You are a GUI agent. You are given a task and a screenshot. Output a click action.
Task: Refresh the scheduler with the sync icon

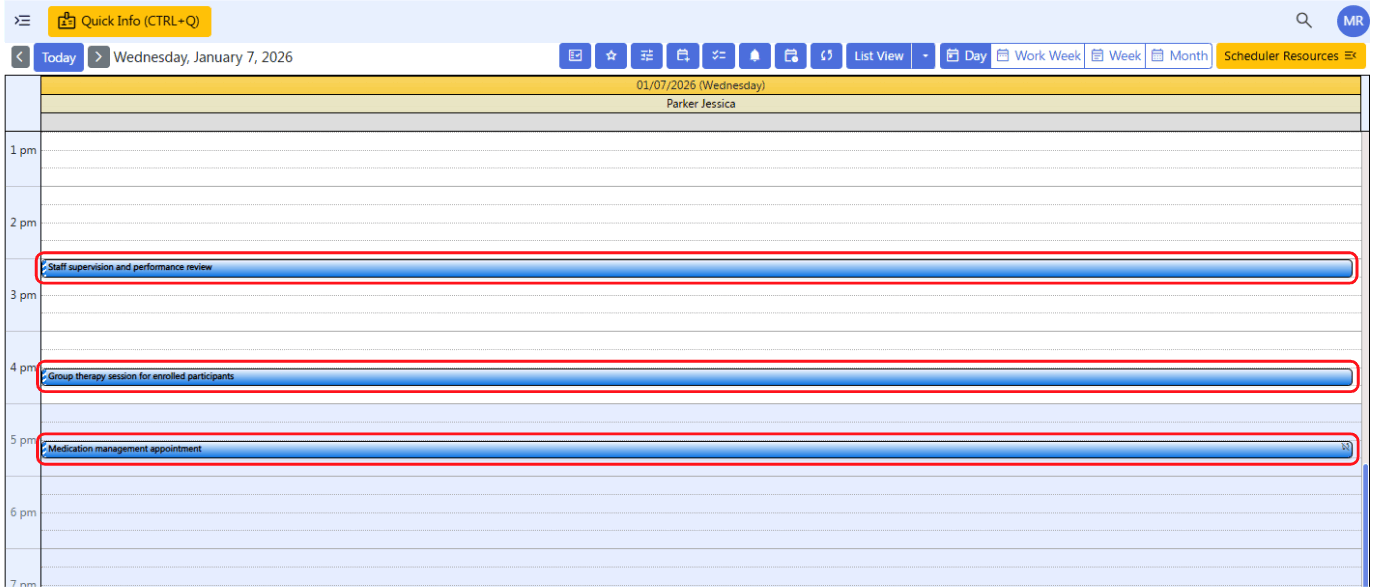click(826, 56)
